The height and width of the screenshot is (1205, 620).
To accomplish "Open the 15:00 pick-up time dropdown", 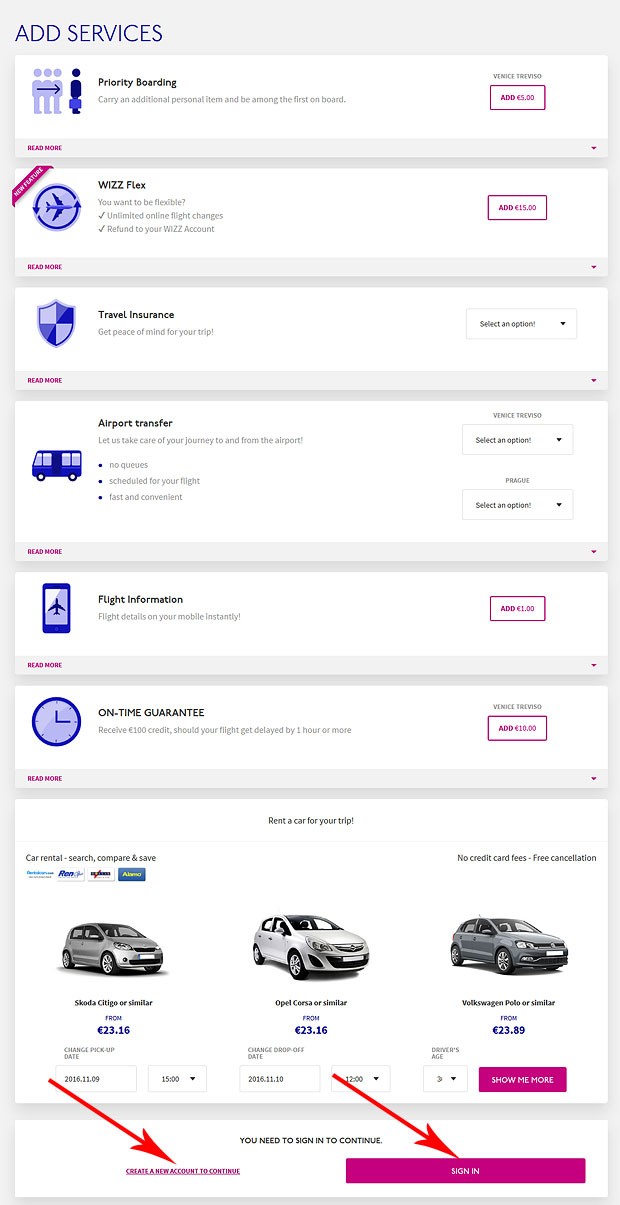I will pyautogui.click(x=176, y=1078).
